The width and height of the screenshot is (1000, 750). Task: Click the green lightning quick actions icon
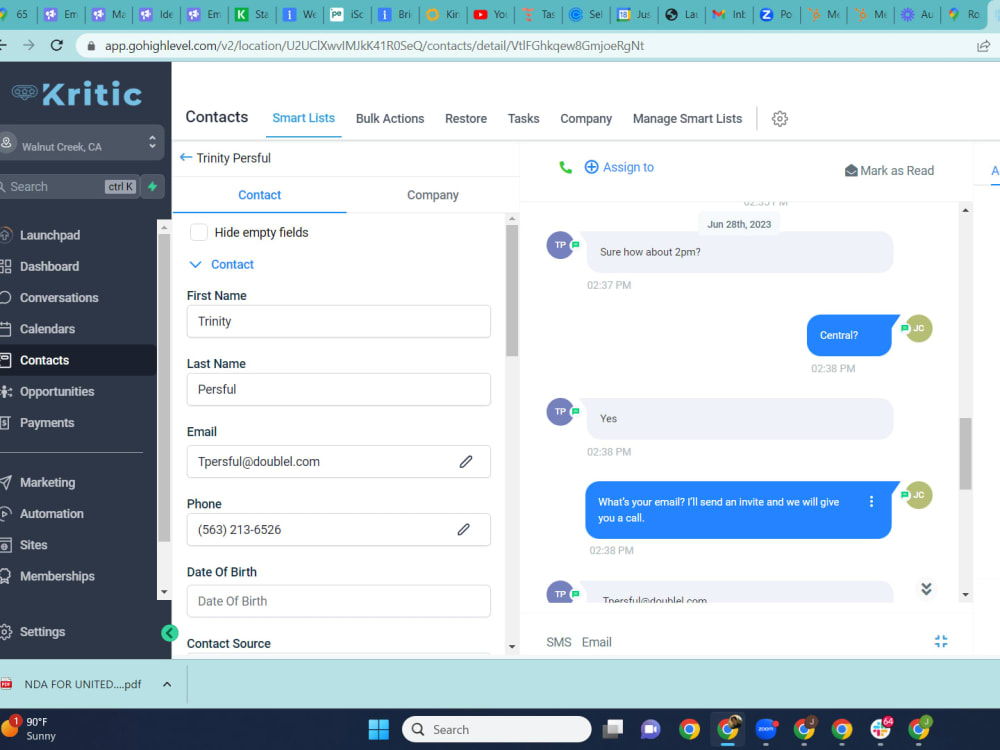[152, 186]
